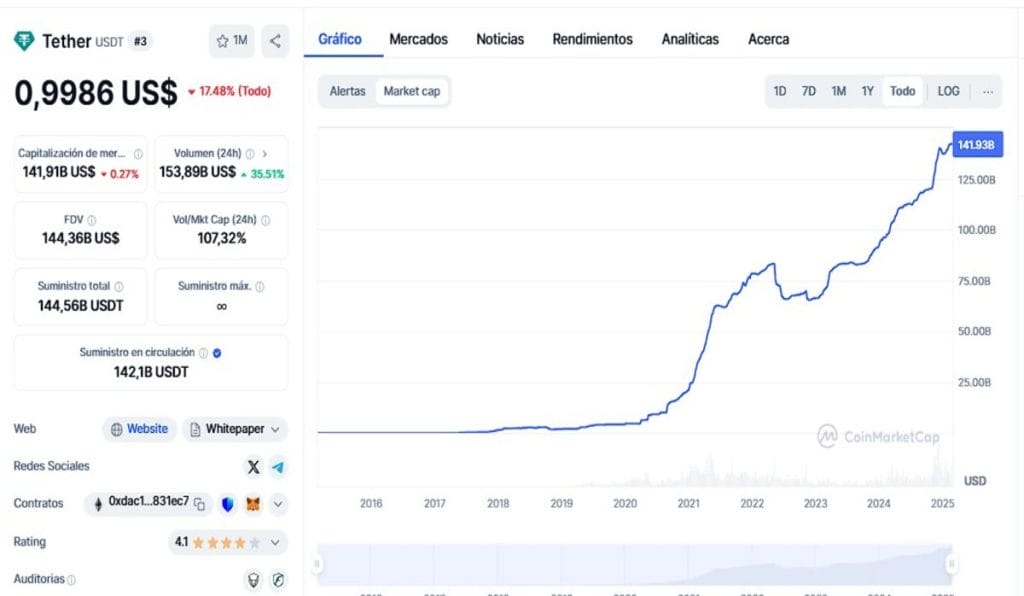Click the 144,56B USDT total supply value
Image resolution: width=1024 pixels, height=596 pixels.
(x=80, y=306)
